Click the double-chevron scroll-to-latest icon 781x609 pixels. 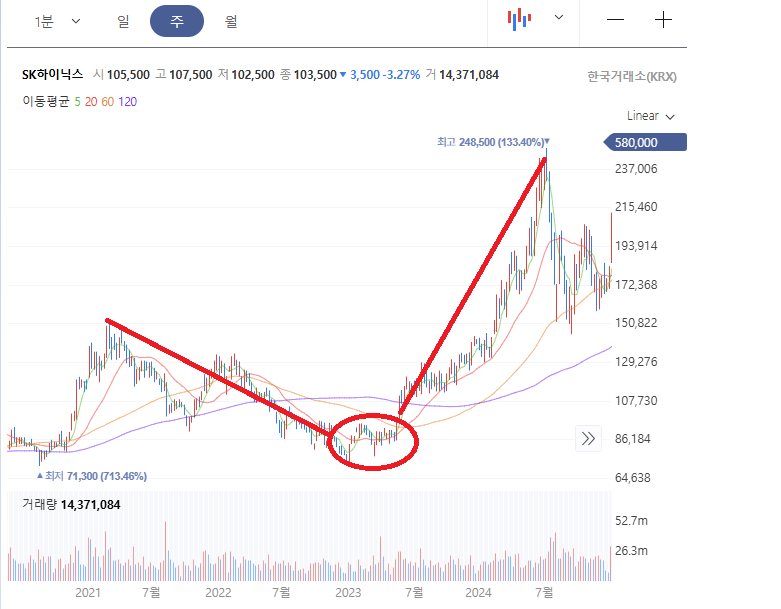(588, 437)
